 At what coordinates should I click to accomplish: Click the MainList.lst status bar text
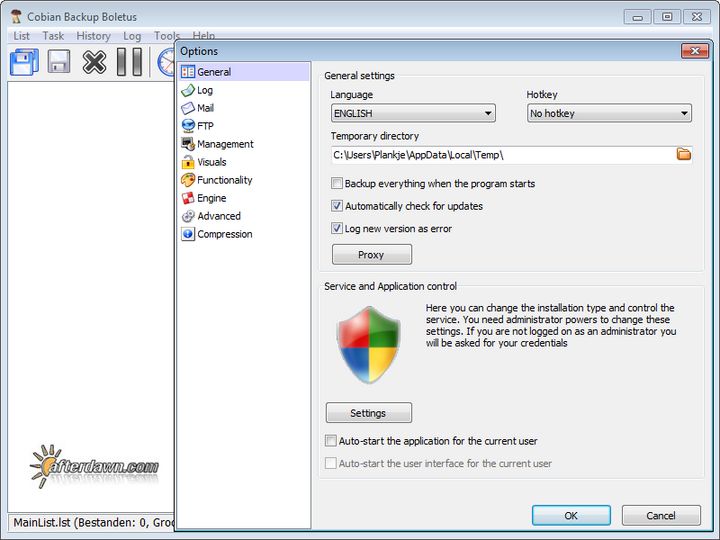[x=93, y=523]
